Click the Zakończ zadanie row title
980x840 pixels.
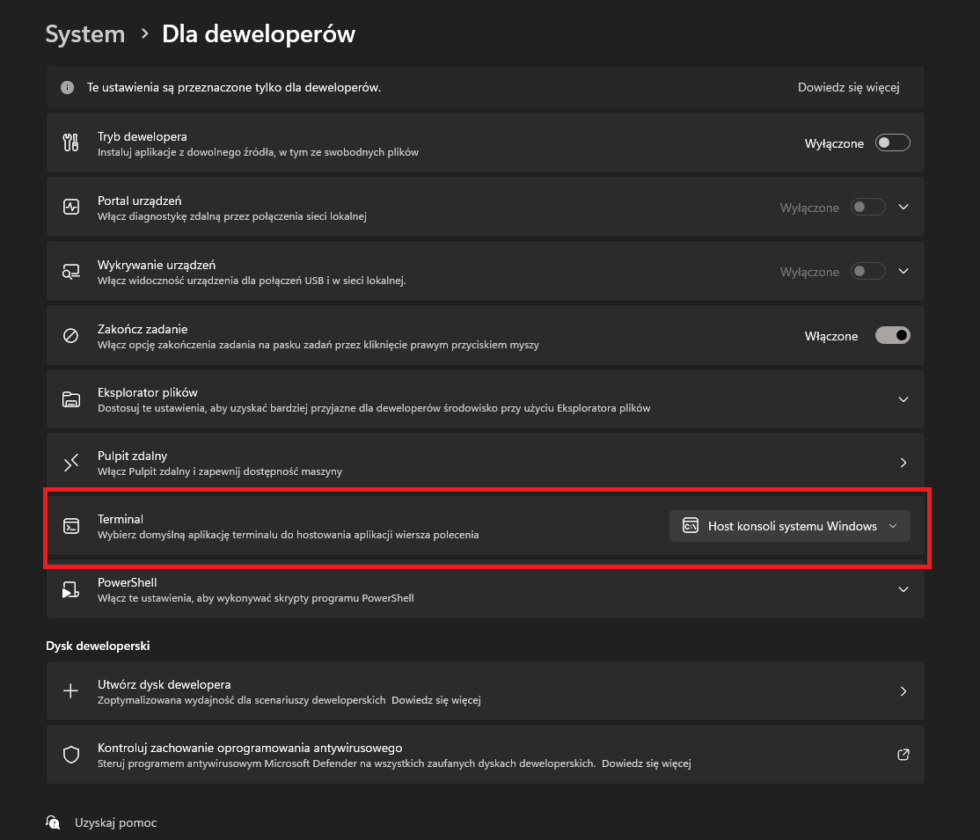pyautogui.click(x=142, y=329)
